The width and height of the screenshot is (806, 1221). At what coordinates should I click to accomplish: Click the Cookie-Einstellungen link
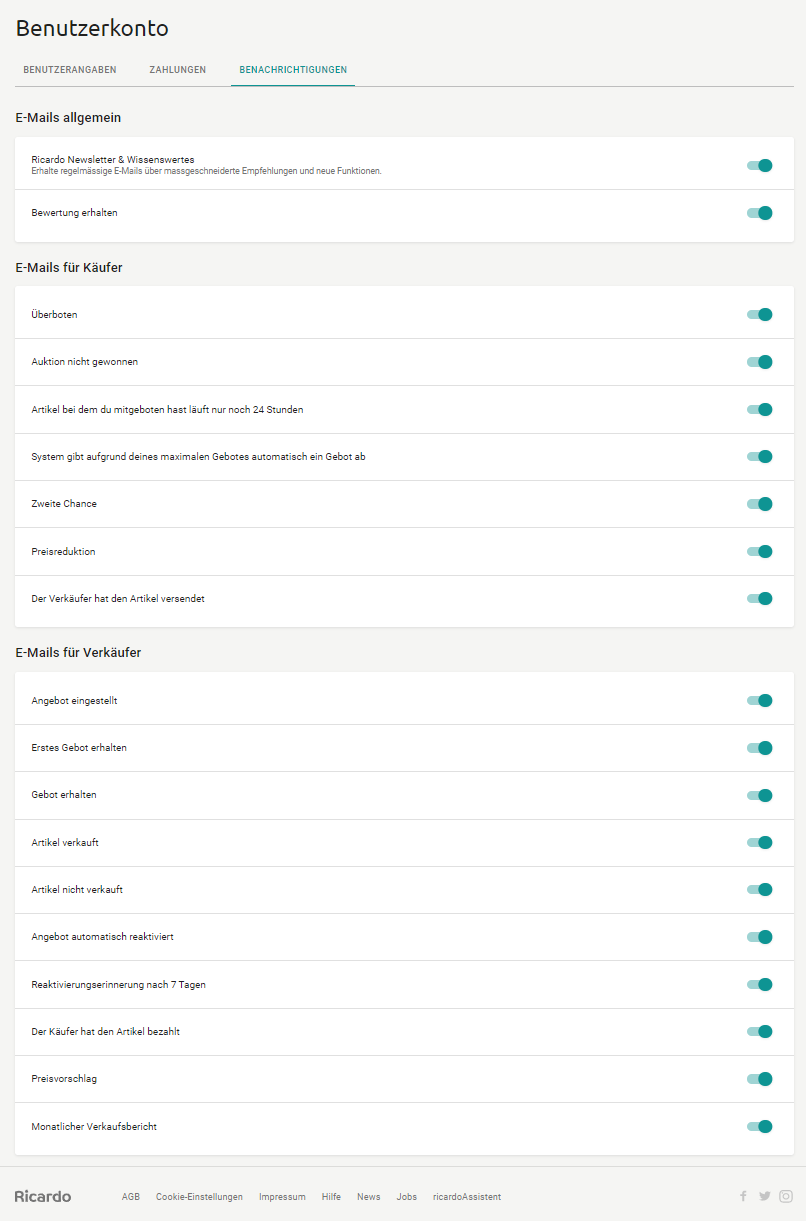tap(199, 1197)
